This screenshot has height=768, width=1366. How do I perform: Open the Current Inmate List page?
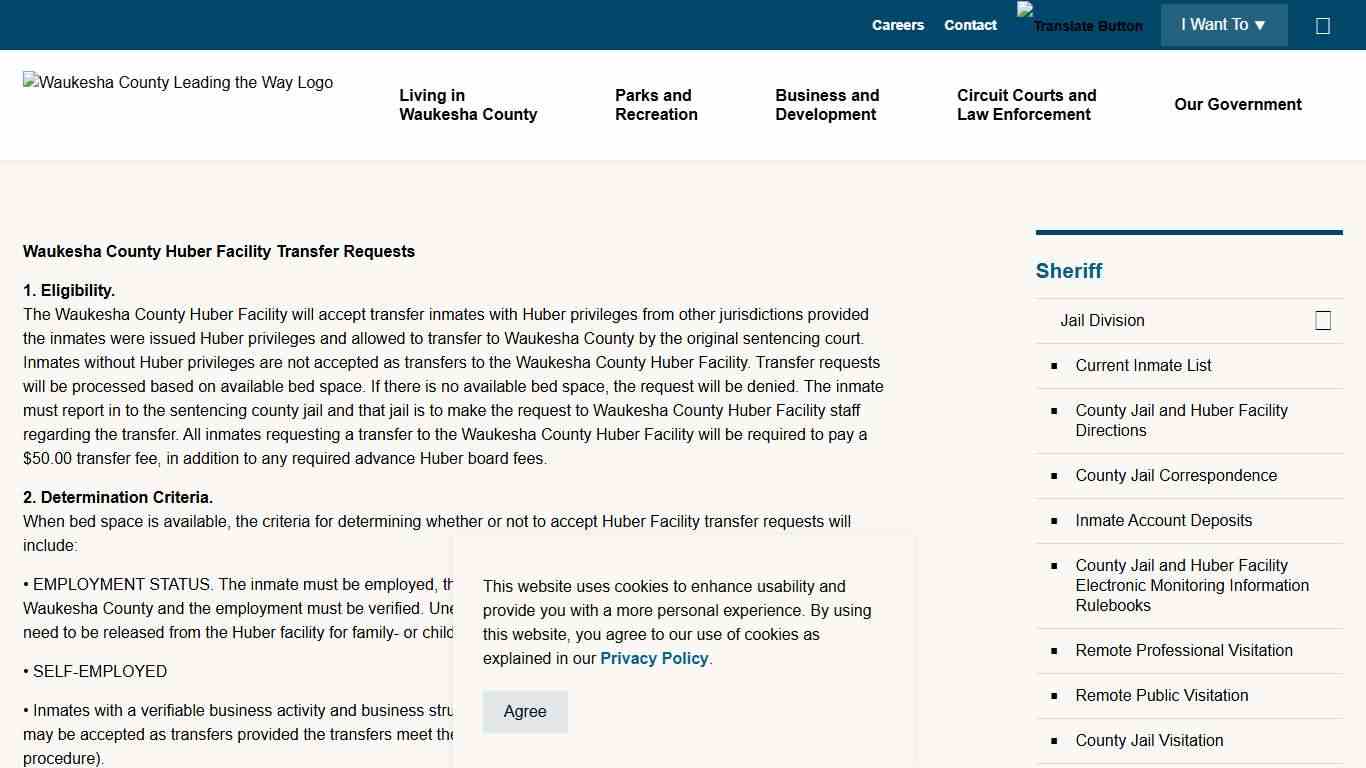[x=1142, y=365]
